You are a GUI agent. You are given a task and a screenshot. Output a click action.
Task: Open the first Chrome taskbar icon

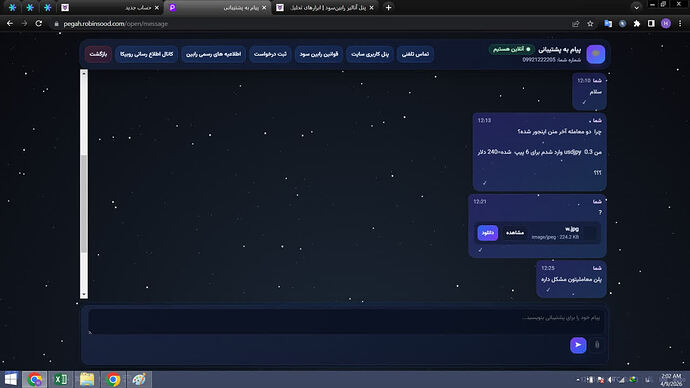coord(35,379)
